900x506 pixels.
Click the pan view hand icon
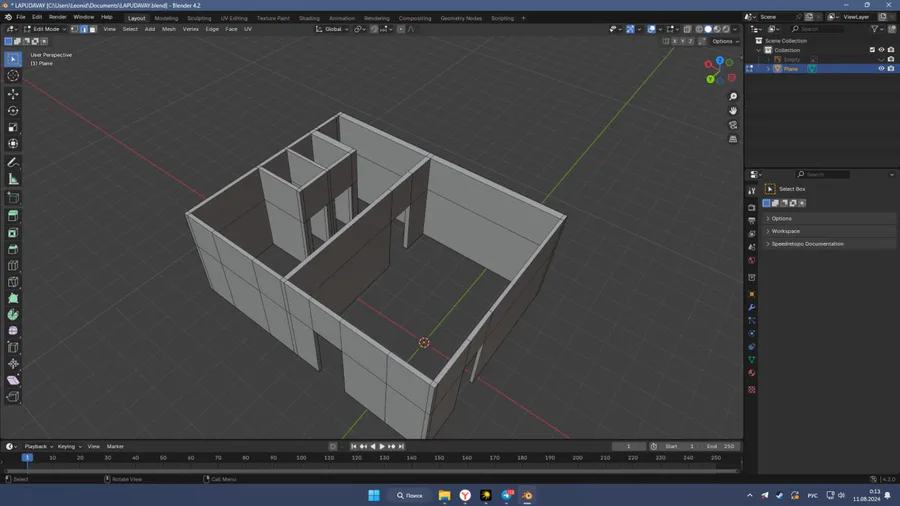pos(733,111)
